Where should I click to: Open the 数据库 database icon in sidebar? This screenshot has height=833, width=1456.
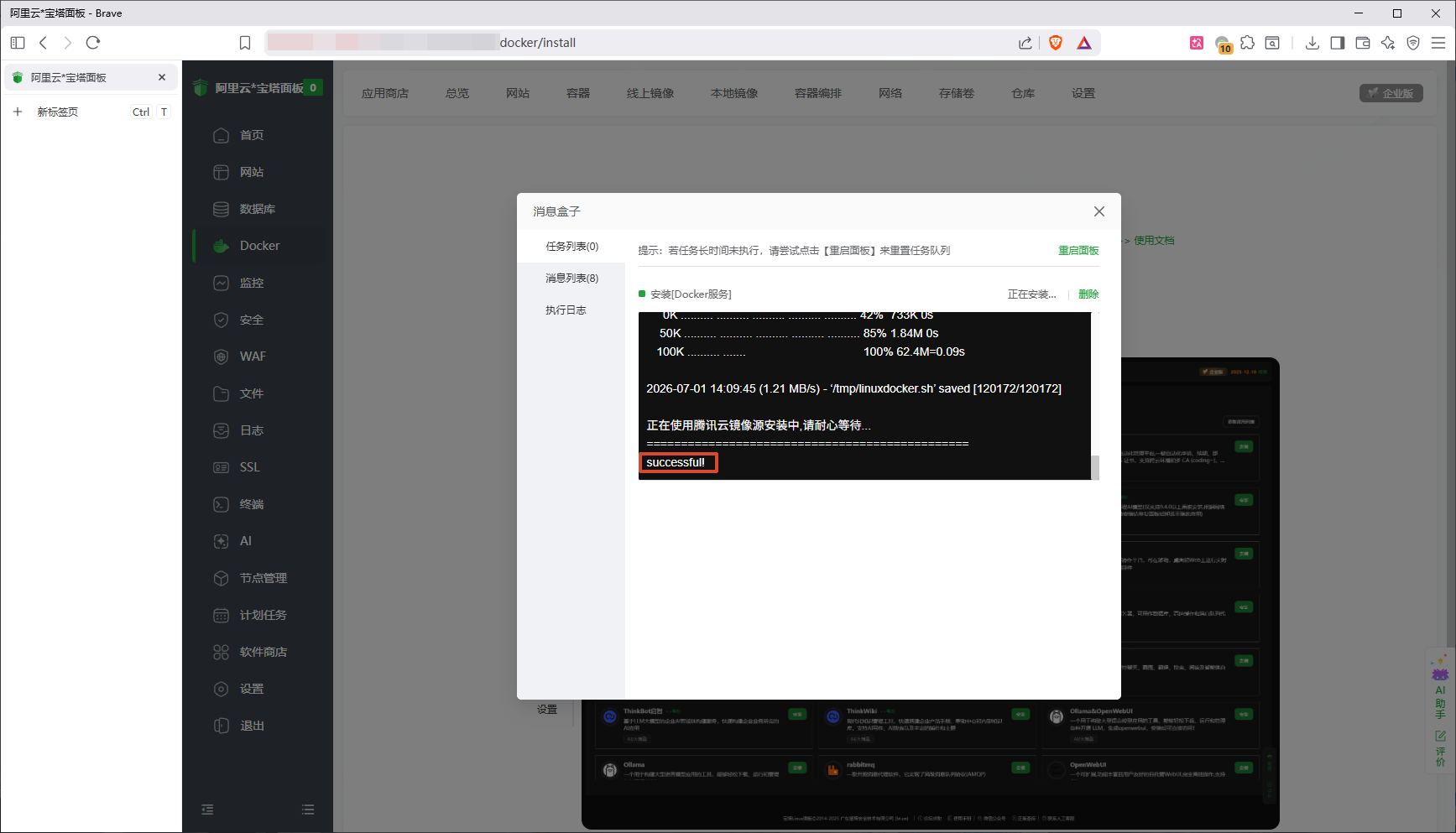click(x=221, y=209)
